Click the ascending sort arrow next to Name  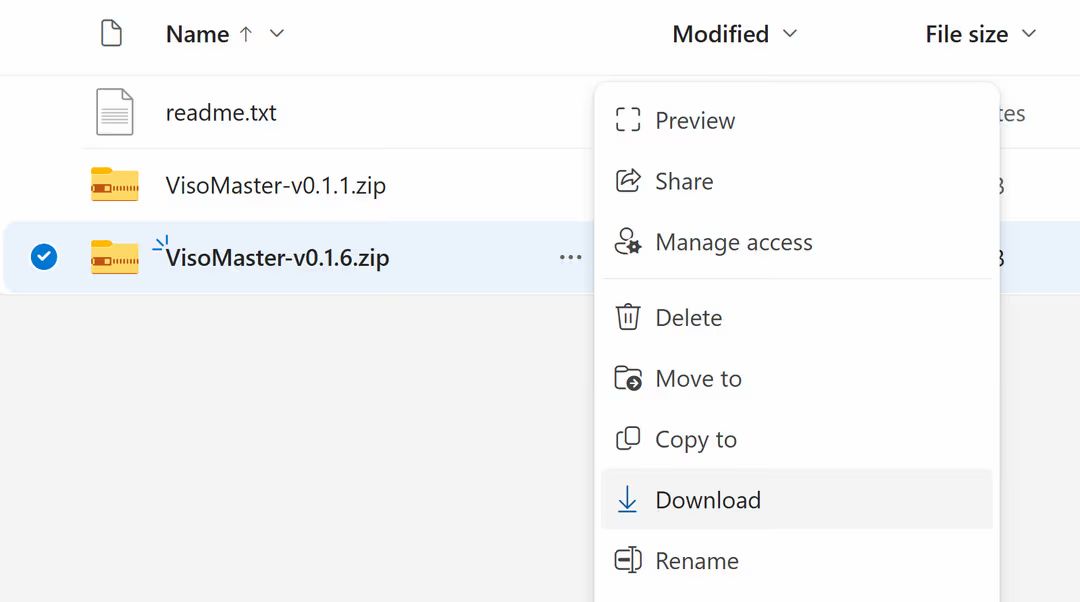(246, 34)
